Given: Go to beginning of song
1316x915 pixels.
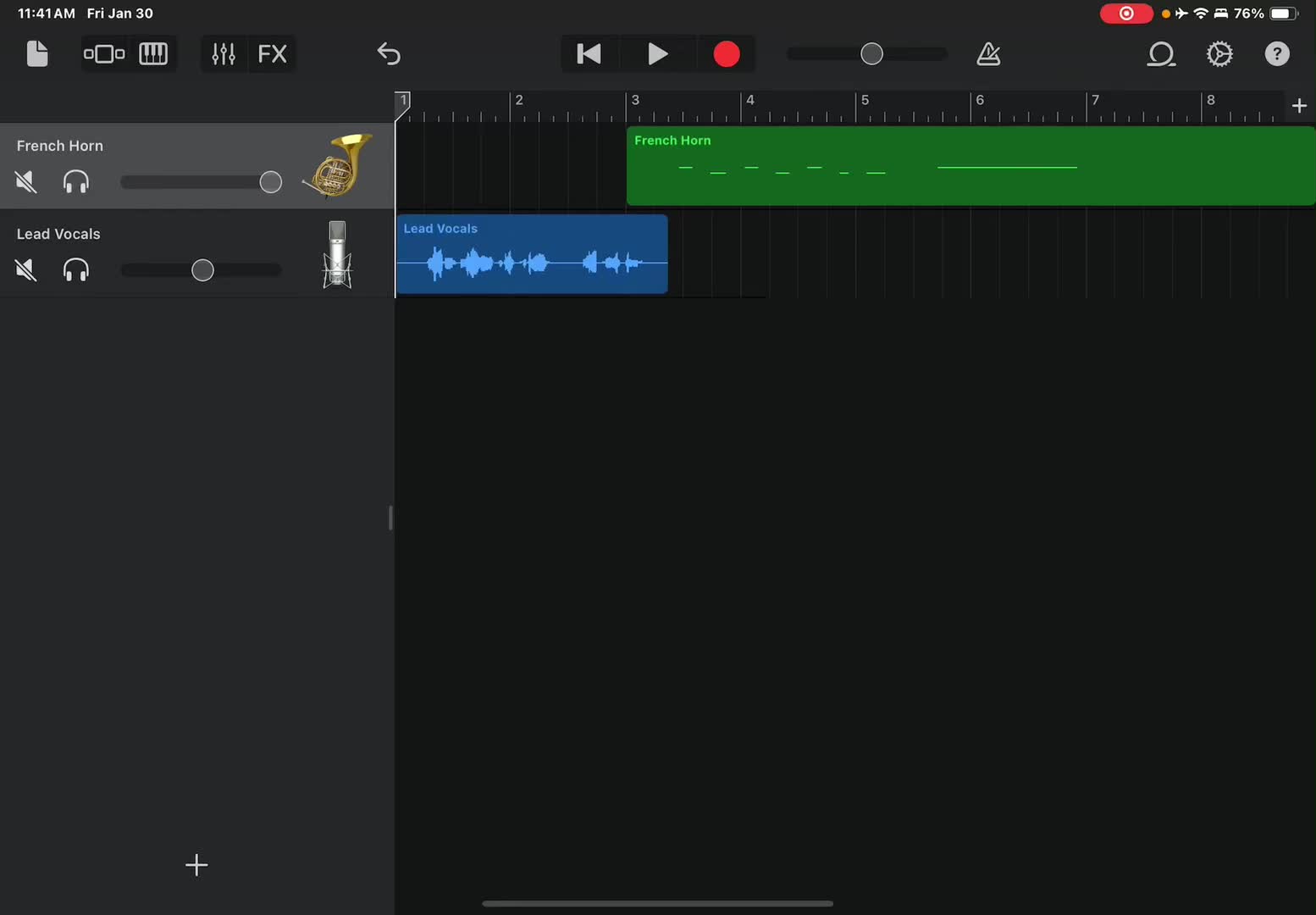Looking at the screenshot, I should coord(589,54).
